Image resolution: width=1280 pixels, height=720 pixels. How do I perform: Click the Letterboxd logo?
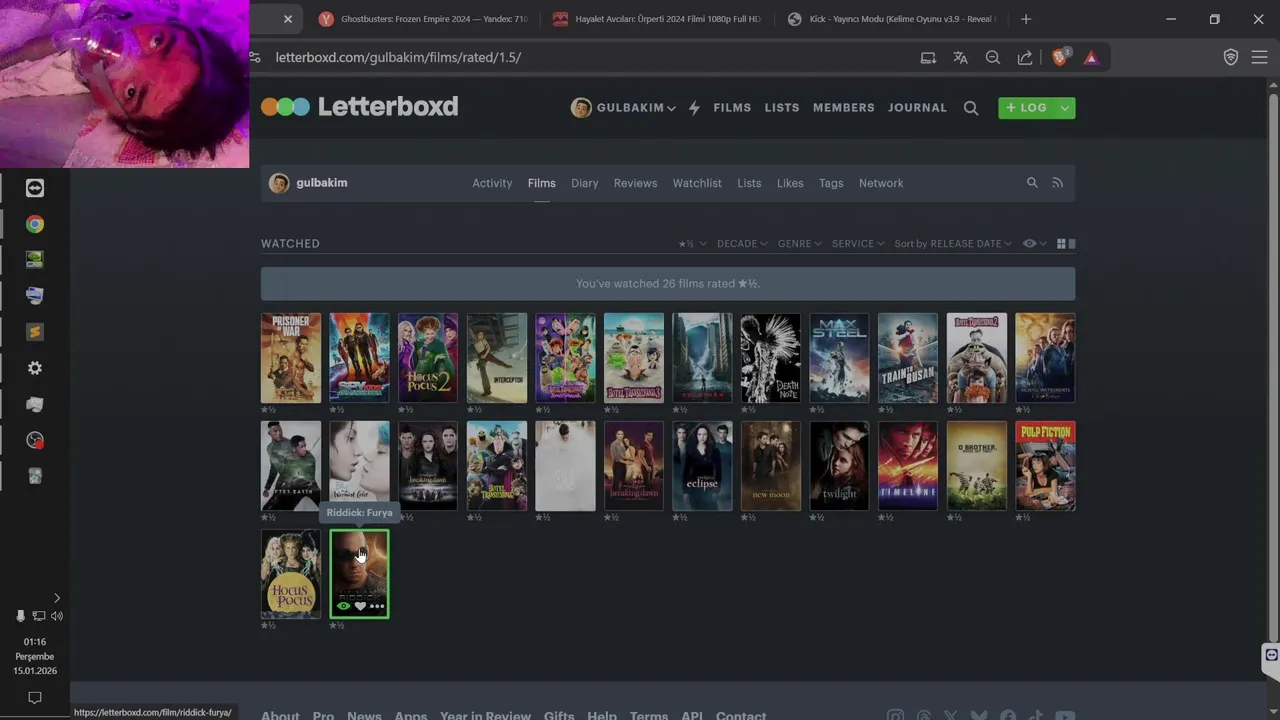click(x=360, y=107)
